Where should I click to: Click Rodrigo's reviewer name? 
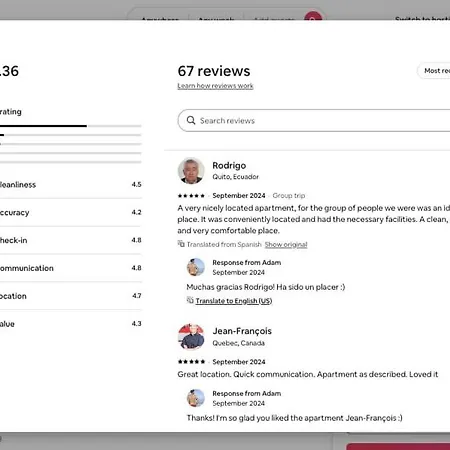pos(229,166)
